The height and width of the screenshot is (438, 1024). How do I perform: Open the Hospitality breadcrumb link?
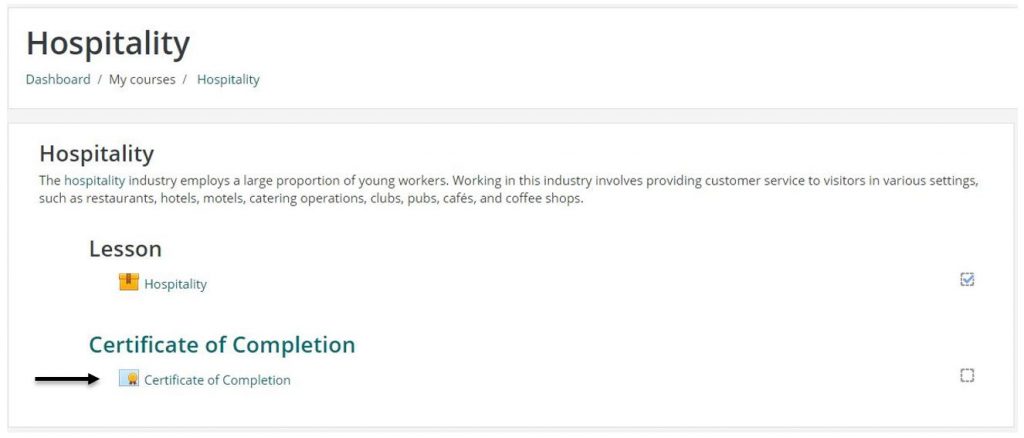228,80
